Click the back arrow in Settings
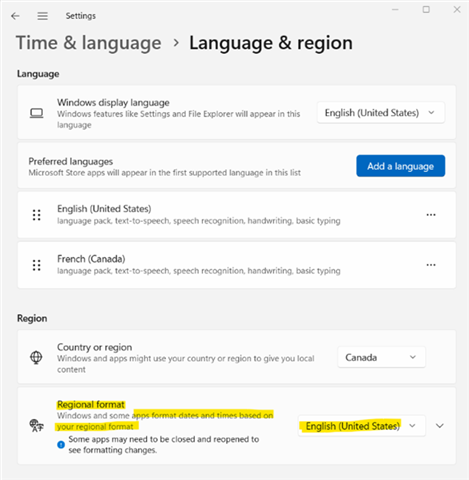 coord(15,16)
